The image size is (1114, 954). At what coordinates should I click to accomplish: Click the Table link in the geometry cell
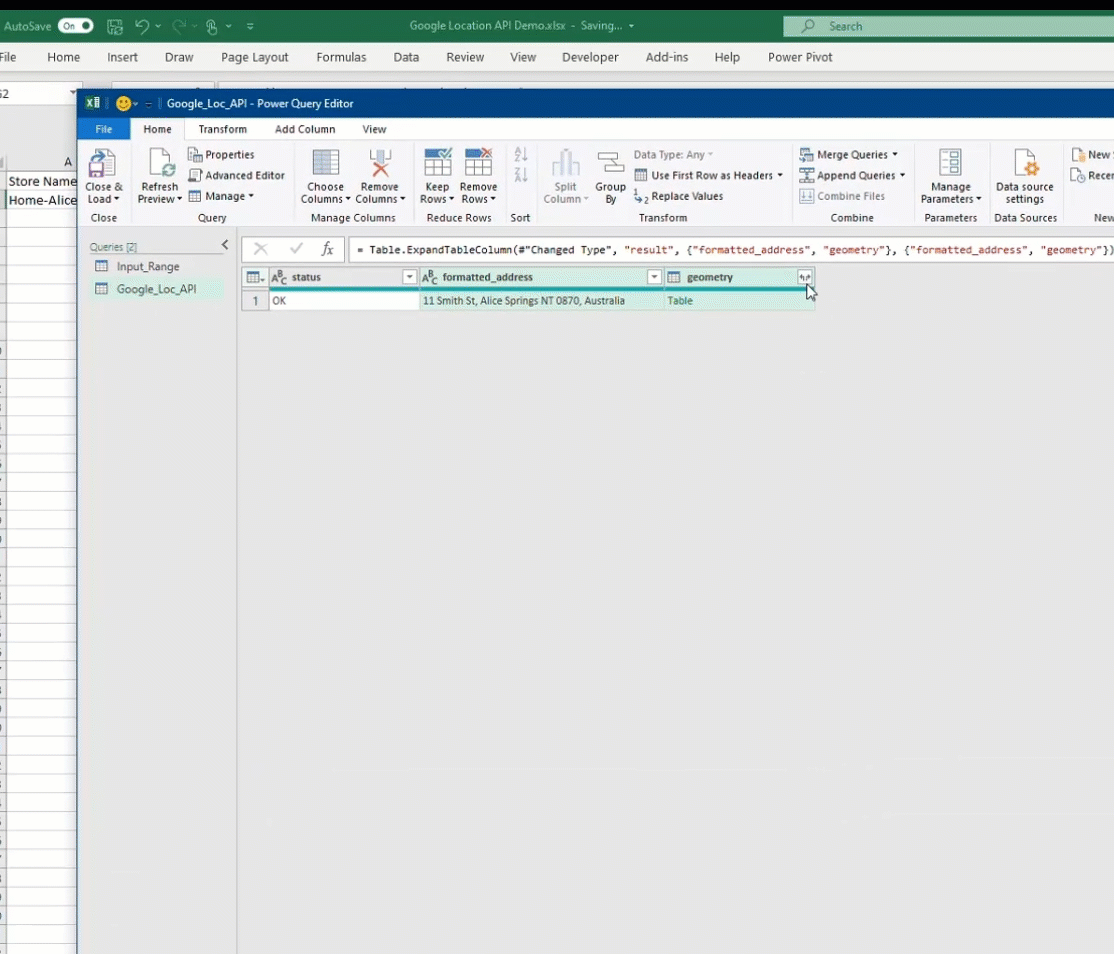point(680,300)
